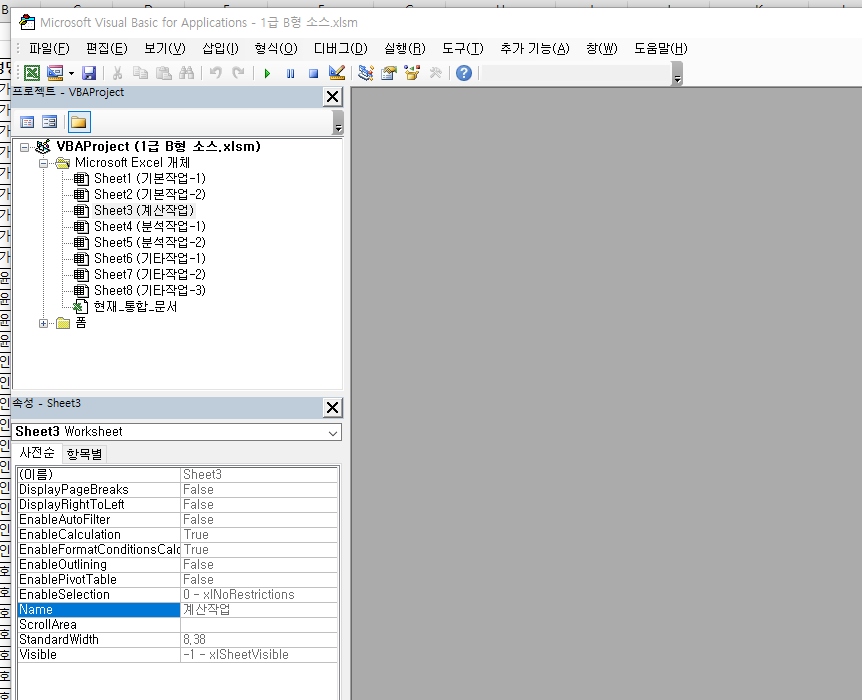Image resolution: width=862 pixels, height=700 pixels.
Task: Click the View Object icon in project pane
Action: point(49,122)
